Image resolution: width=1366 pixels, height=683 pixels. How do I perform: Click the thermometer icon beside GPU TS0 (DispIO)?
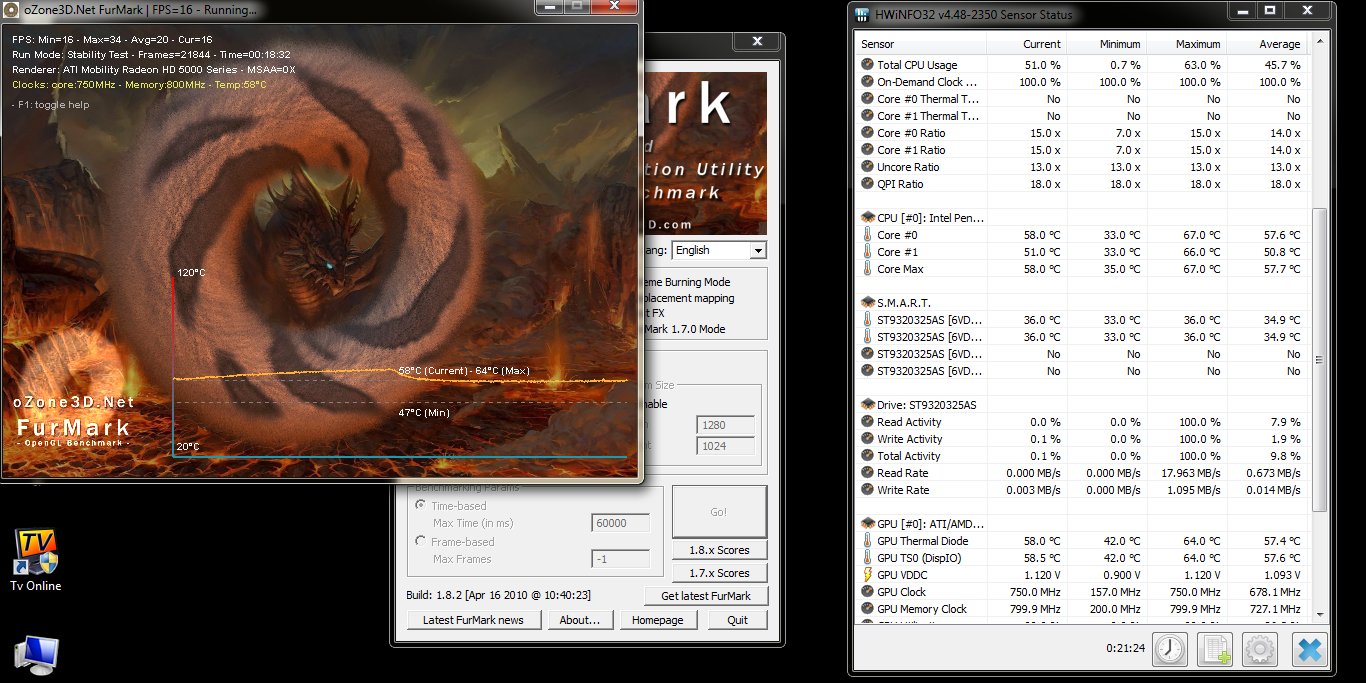(867, 558)
